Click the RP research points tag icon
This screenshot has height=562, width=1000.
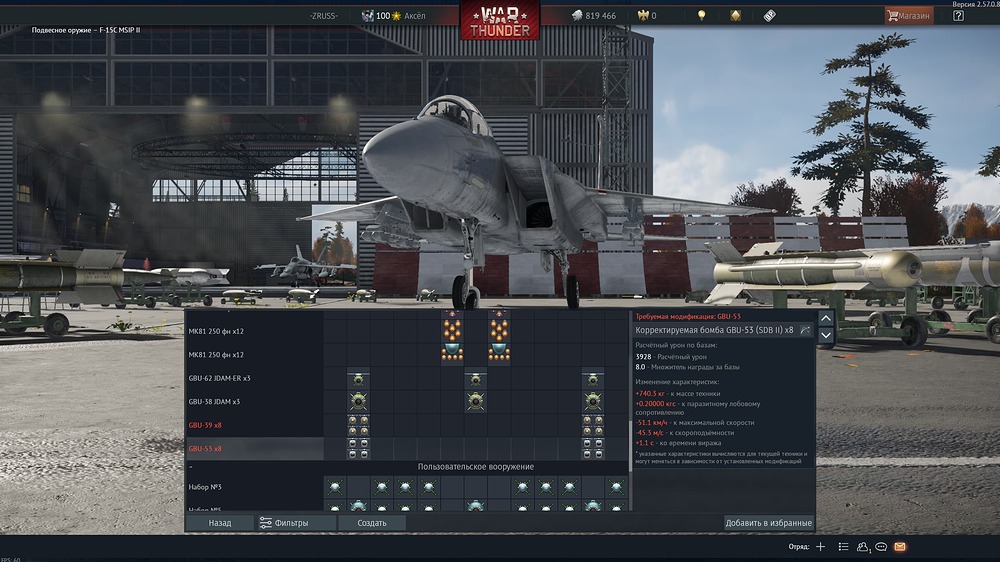click(770, 16)
